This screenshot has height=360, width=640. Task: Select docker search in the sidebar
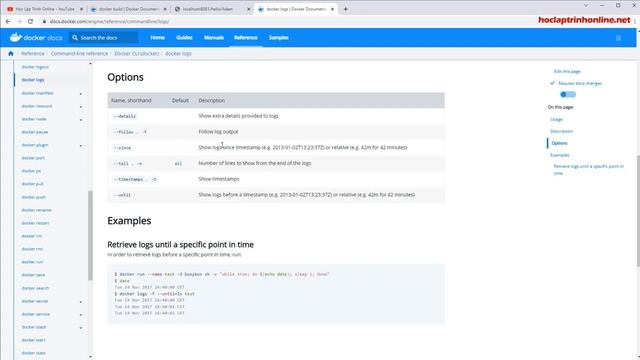pyautogui.click(x=35, y=288)
